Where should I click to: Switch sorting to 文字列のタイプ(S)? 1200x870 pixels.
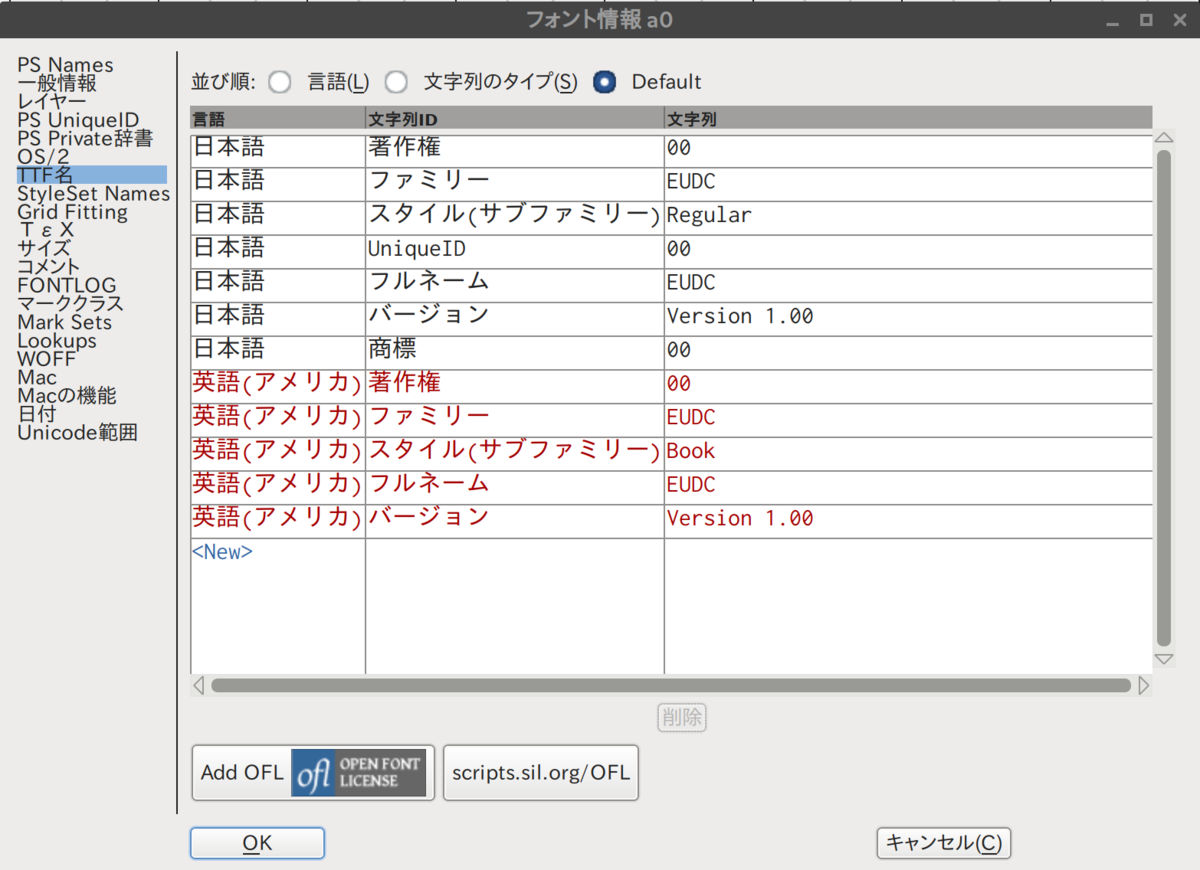(x=396, y=82)
